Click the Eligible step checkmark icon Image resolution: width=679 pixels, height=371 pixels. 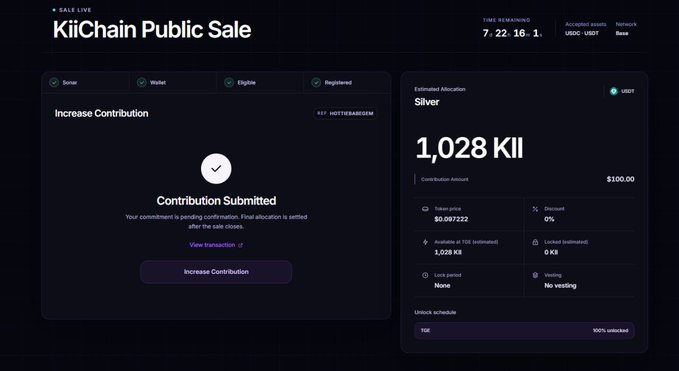[x=229, y=82]
